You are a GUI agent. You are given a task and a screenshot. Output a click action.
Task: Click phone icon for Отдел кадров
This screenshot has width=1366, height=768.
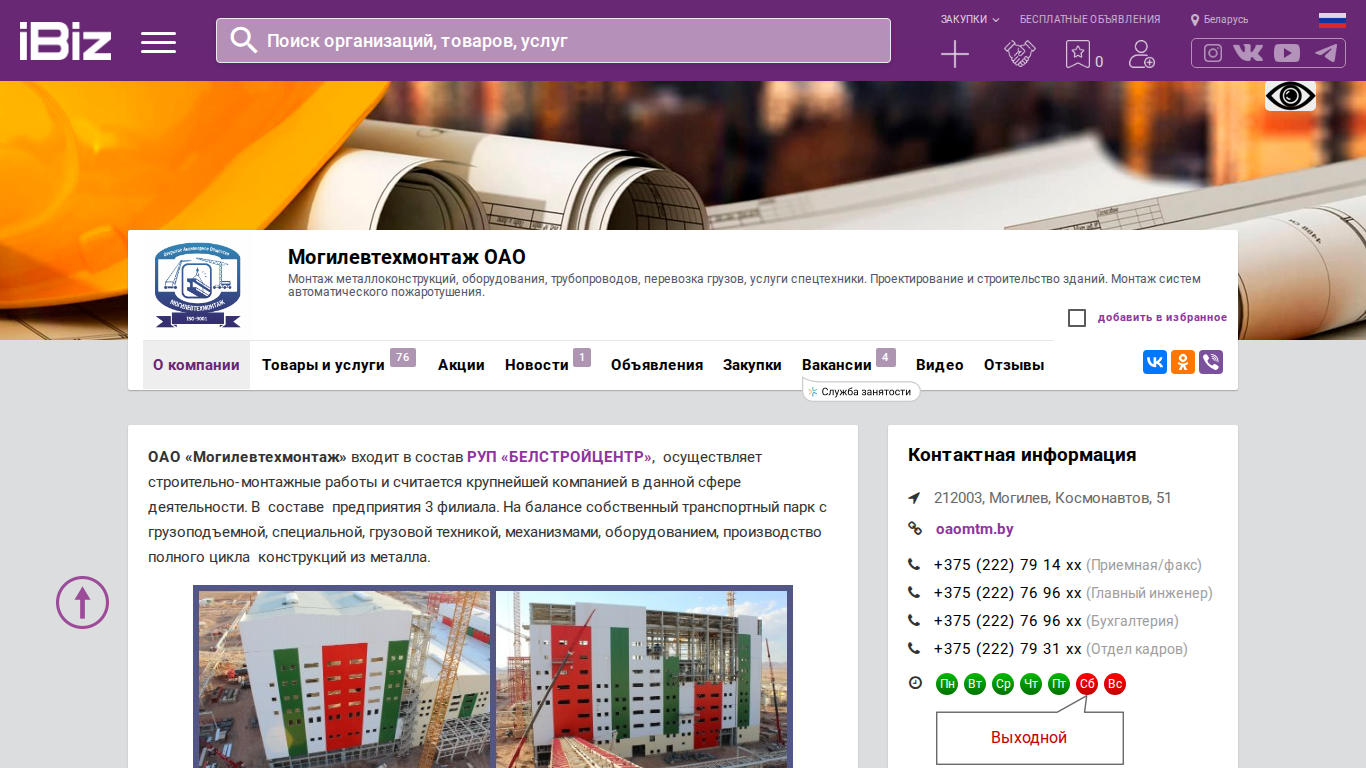tap(914, 649)
